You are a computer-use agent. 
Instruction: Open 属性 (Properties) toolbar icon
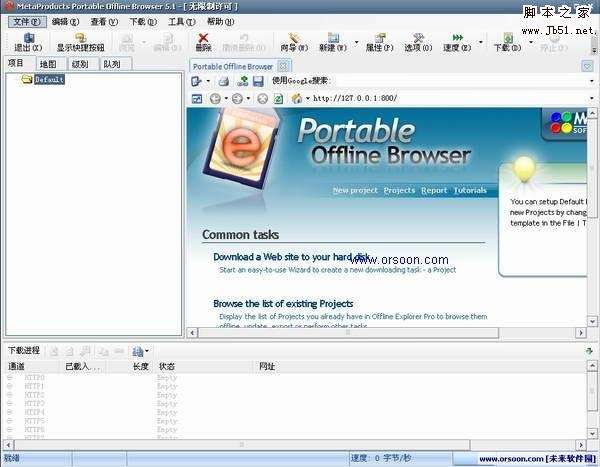coord(380,42)
